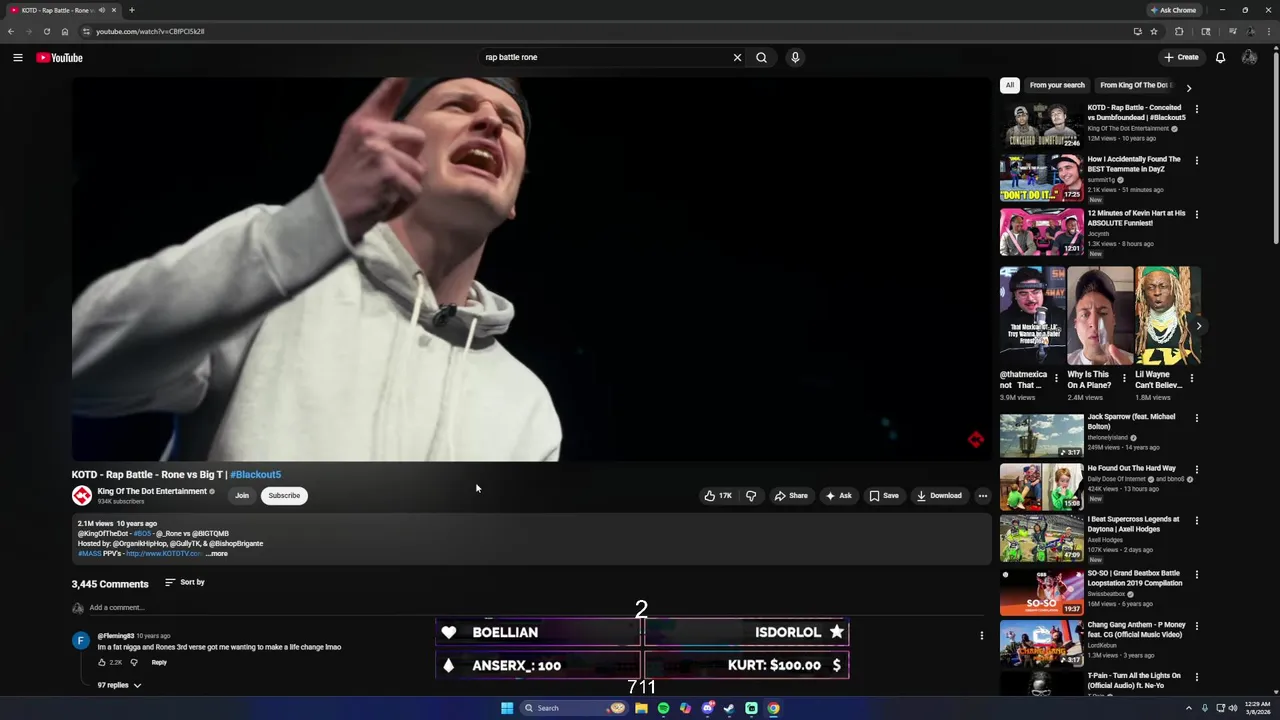Open YouTube account avatar menu
Screen dimensions: 1280x720
(x=1249, y=58)
